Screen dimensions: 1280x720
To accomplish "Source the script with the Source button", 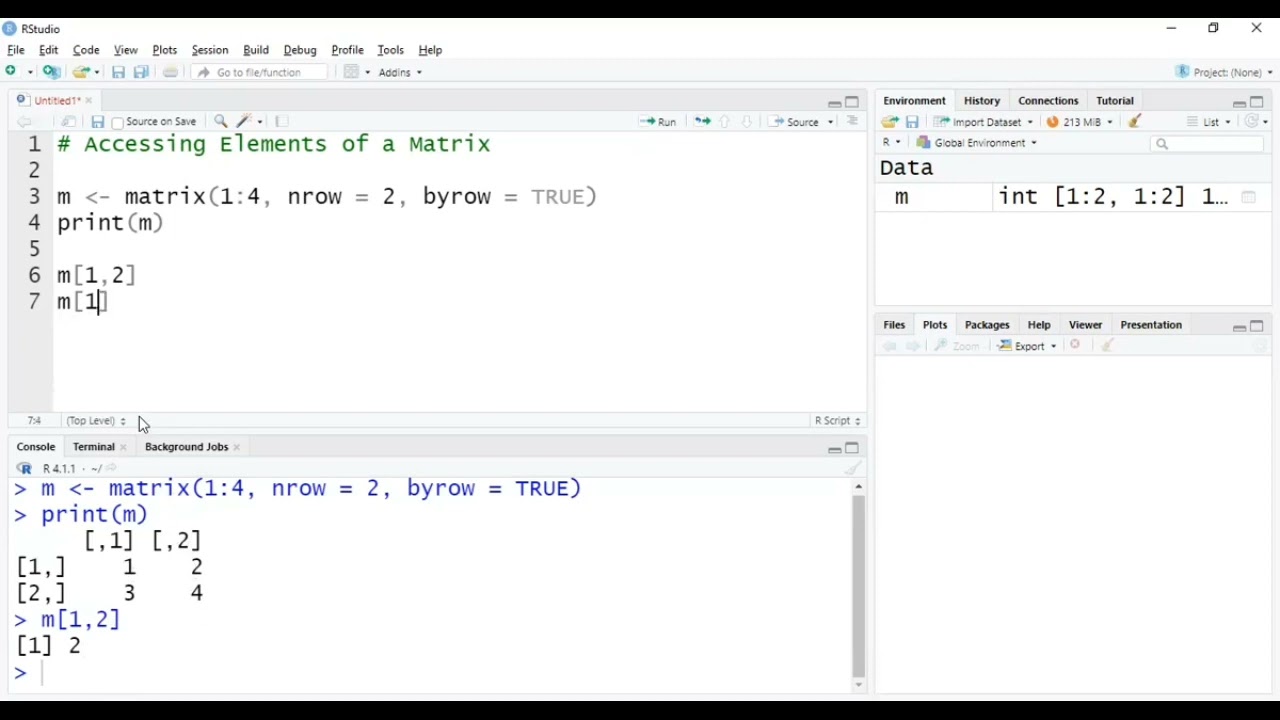I will pyautogui.click(x=796, y=122).
